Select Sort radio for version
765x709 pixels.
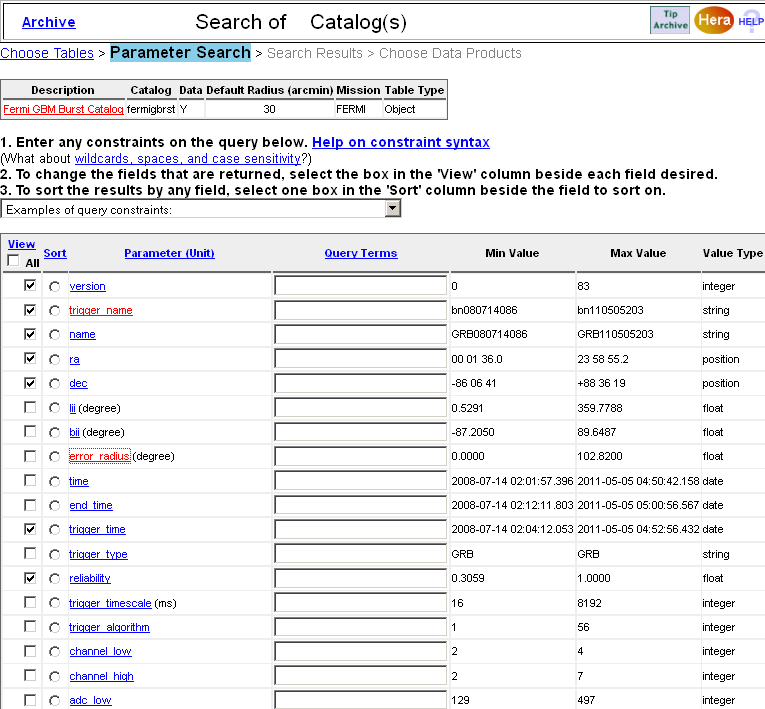pyautogui.click(x=55, y=286)
